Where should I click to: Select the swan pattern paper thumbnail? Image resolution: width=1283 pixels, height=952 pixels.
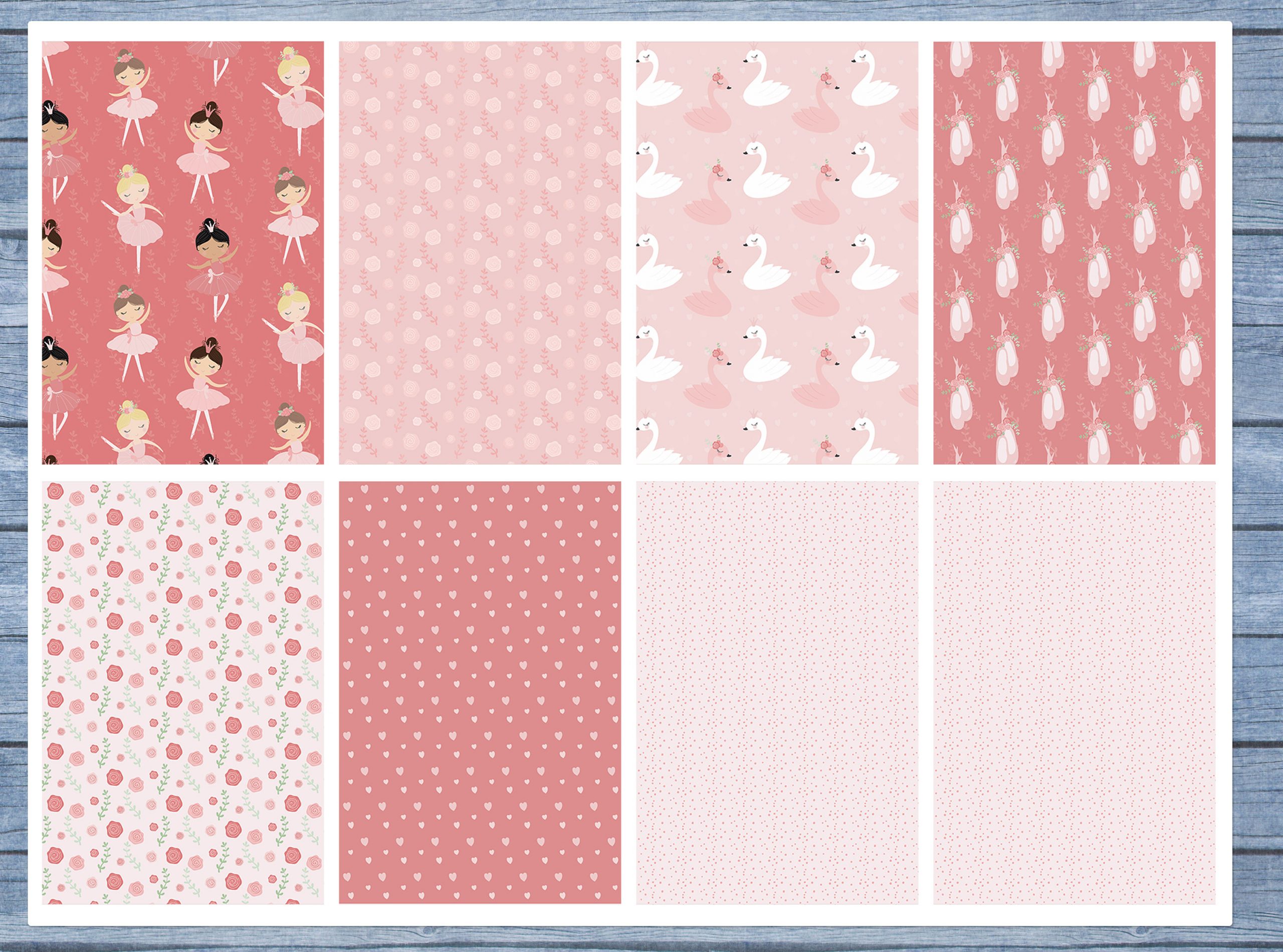pos(777,253)
